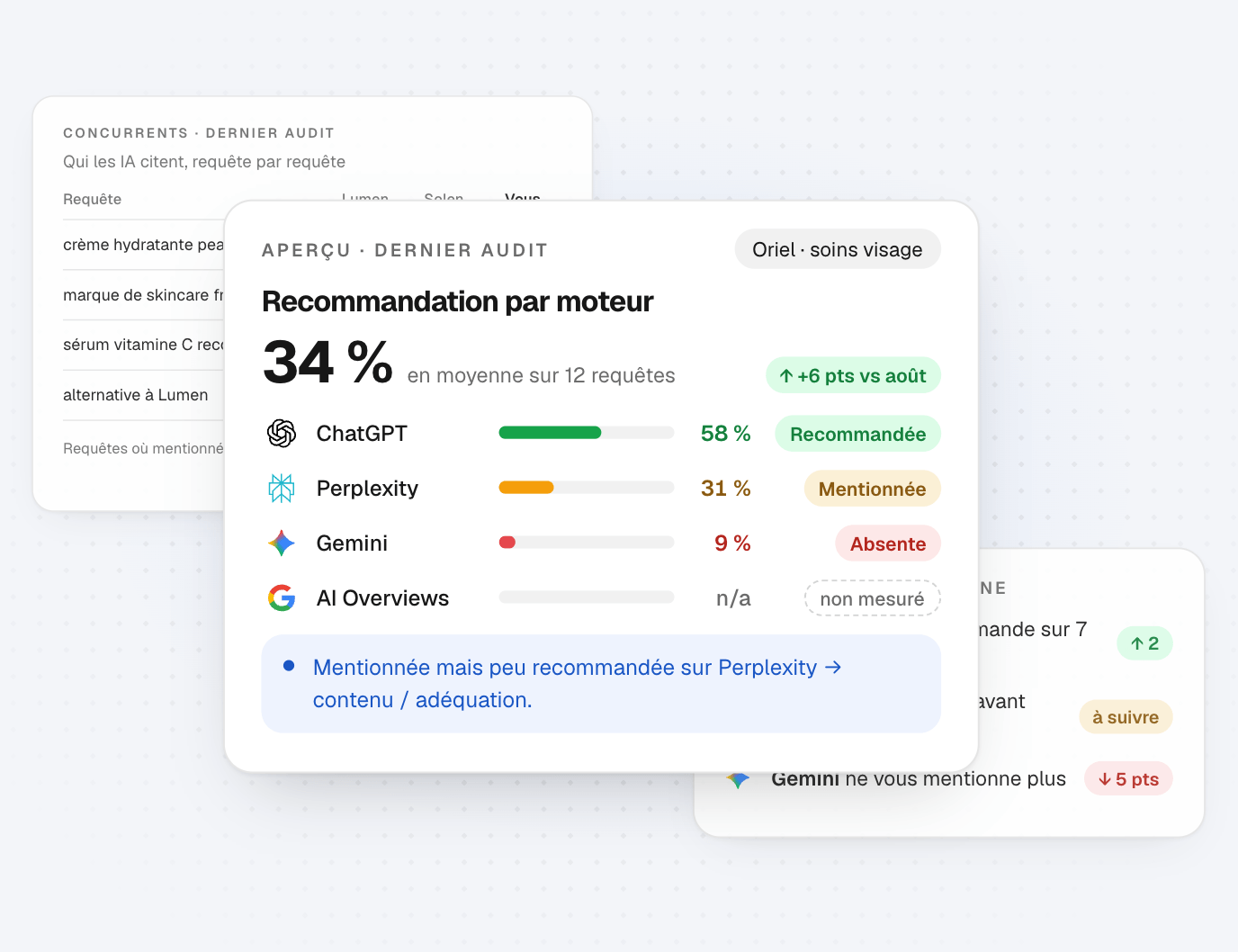Click 'en moyenne sur 12 requêtes' text
This screenshot has width=1238, height=952.
541,375
